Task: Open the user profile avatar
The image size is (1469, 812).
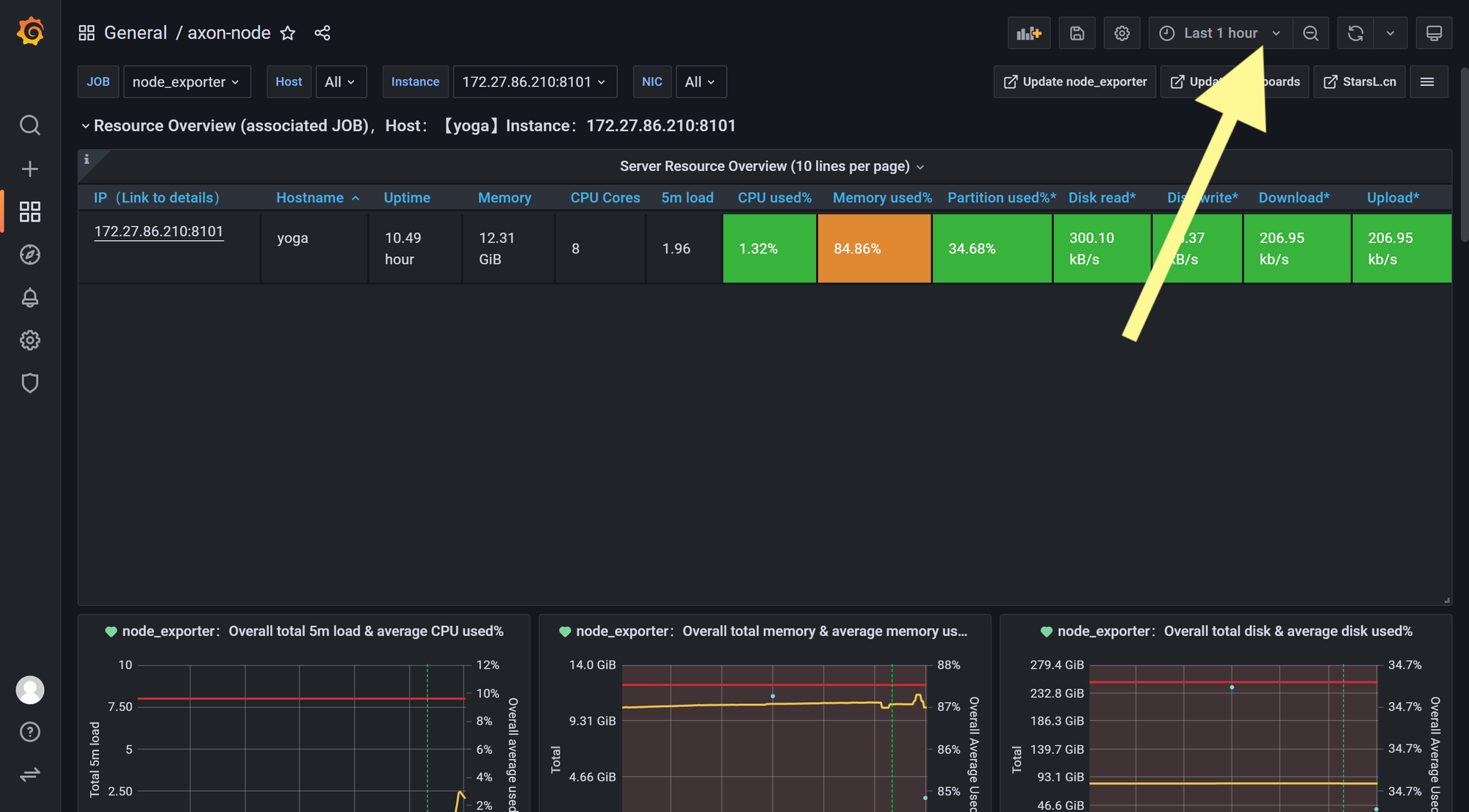Action: pos(30,690)
